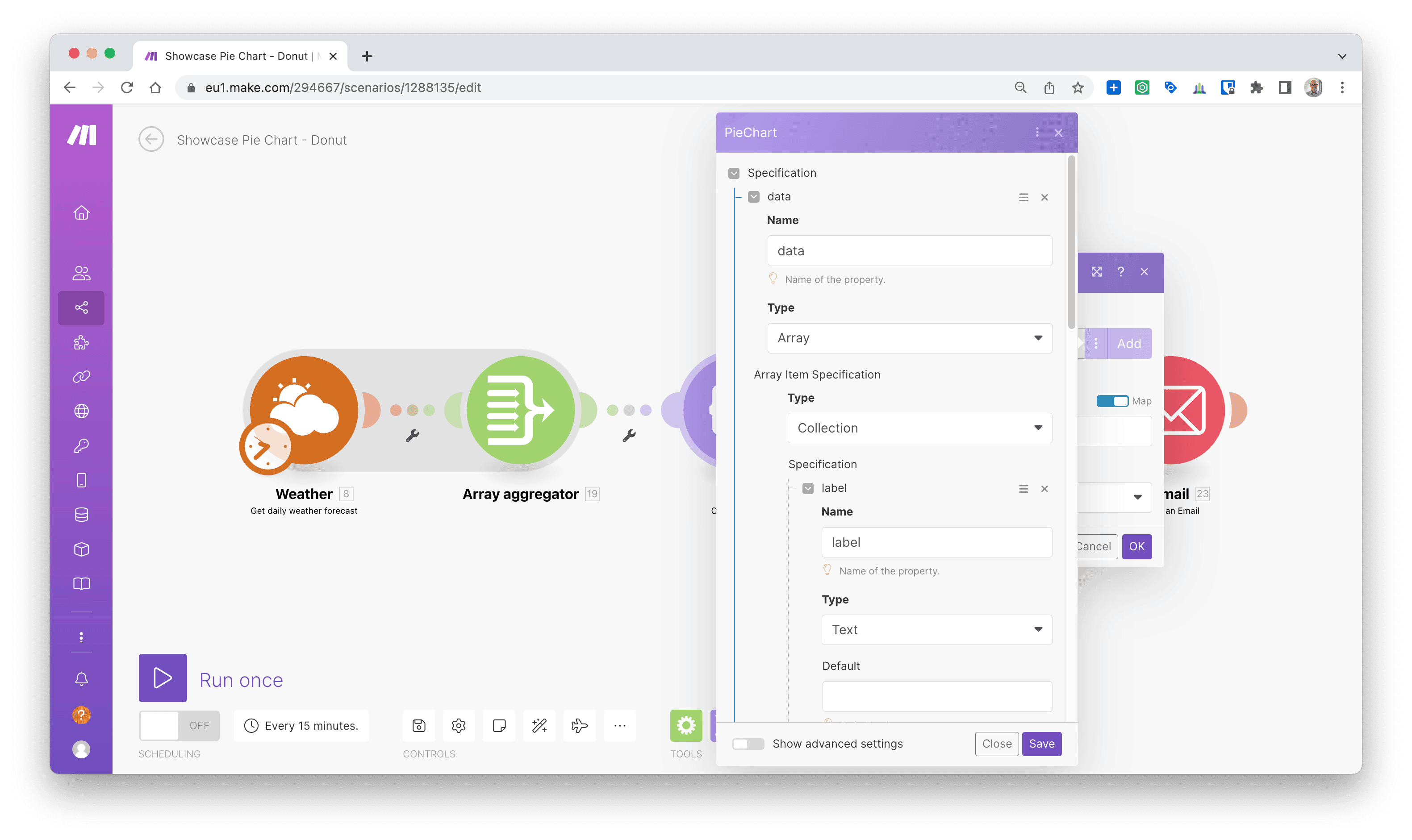Viewport: 1412px width, 840px height.
Task: Open the Array type dropdown
Action: click(x=909, y=338)
